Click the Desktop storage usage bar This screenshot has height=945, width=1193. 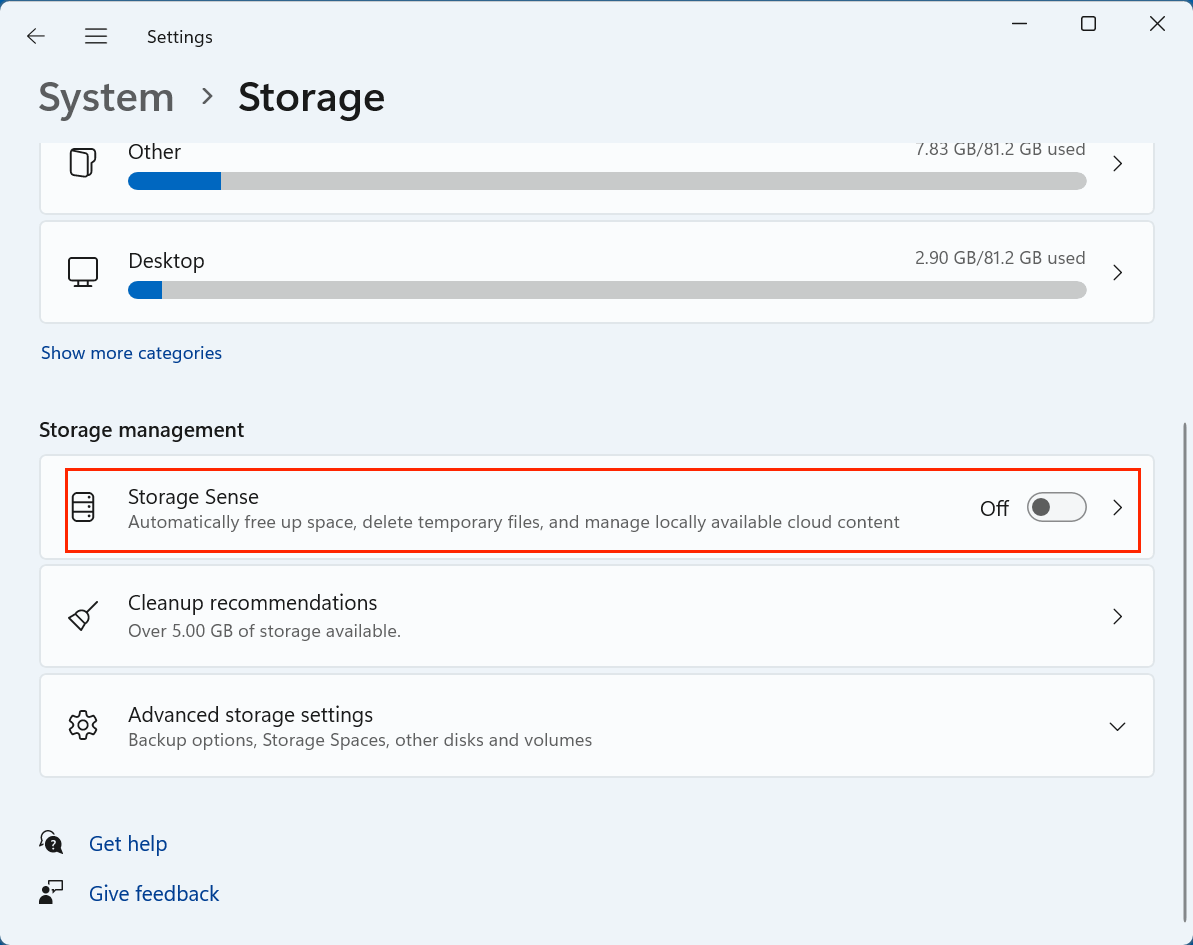(x=606, y=290)
